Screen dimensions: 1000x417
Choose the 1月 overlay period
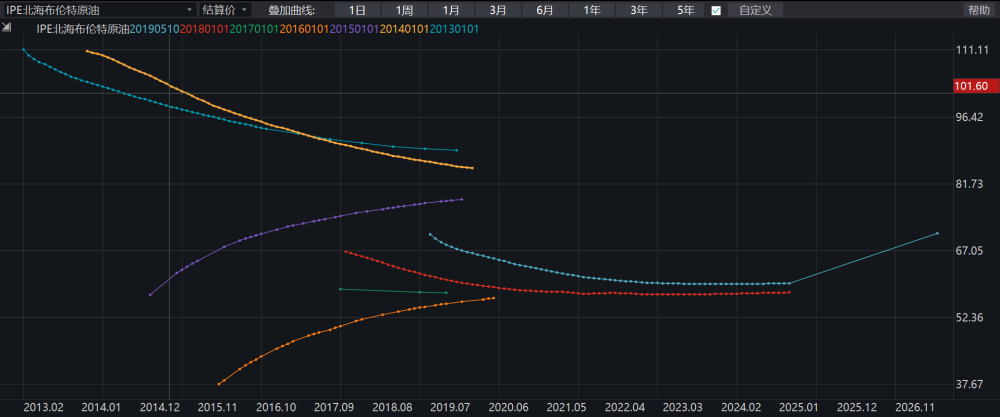pyautogui.click(x=451, y=10)
